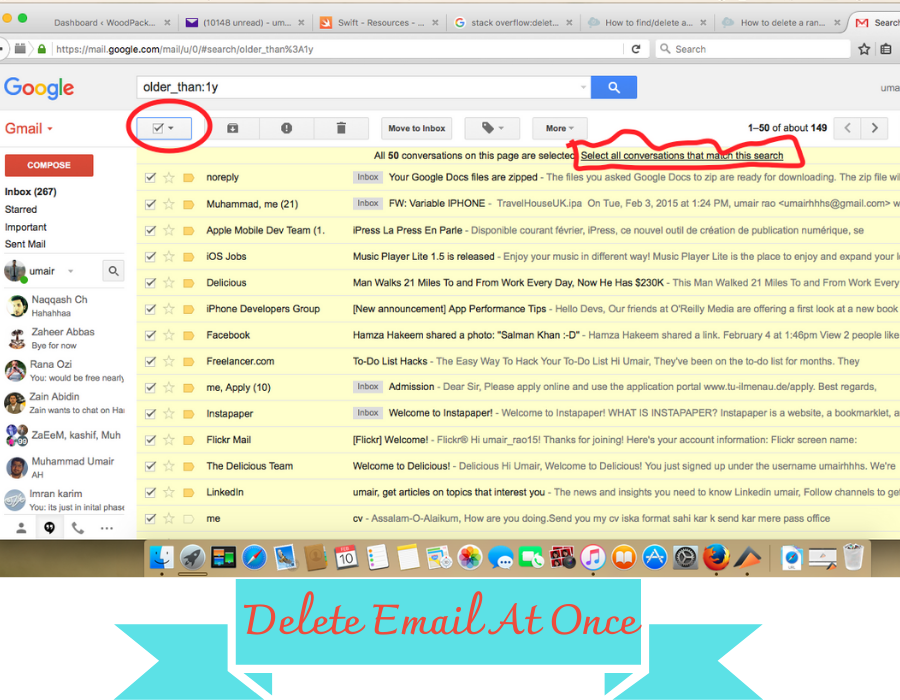Open phone calls icon in chat footer
The height and width of the screenshot is (700, 900).
click(x=78, y=528)
